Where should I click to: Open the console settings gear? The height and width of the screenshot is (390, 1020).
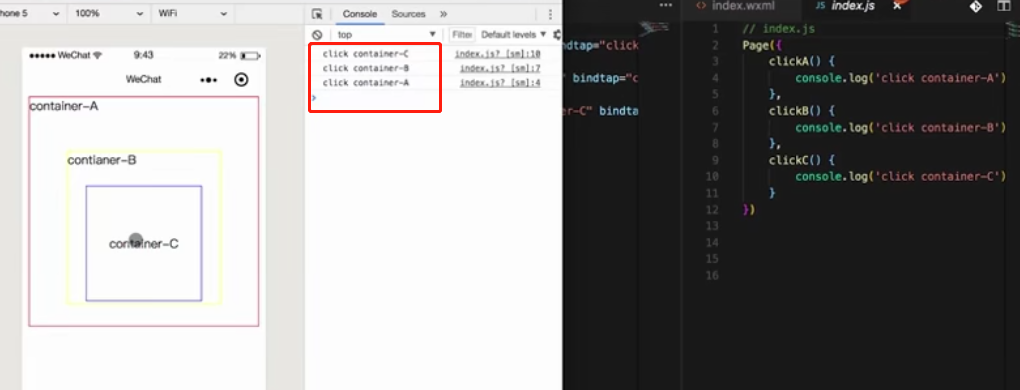click(557, 34)
